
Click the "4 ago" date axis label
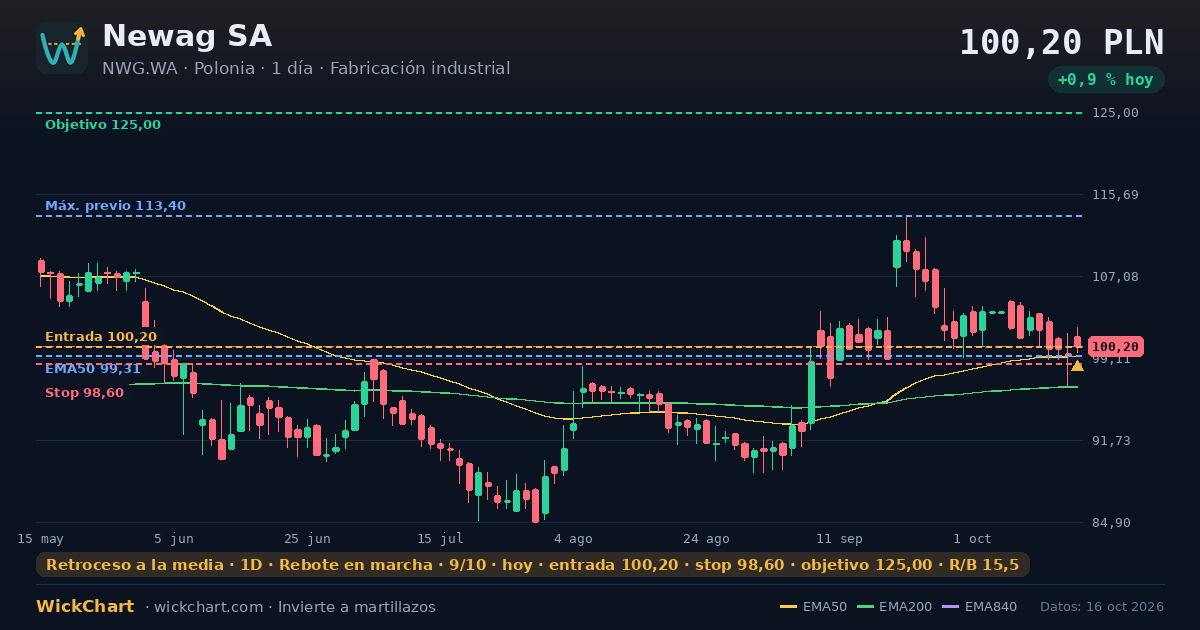click(573, 539)
